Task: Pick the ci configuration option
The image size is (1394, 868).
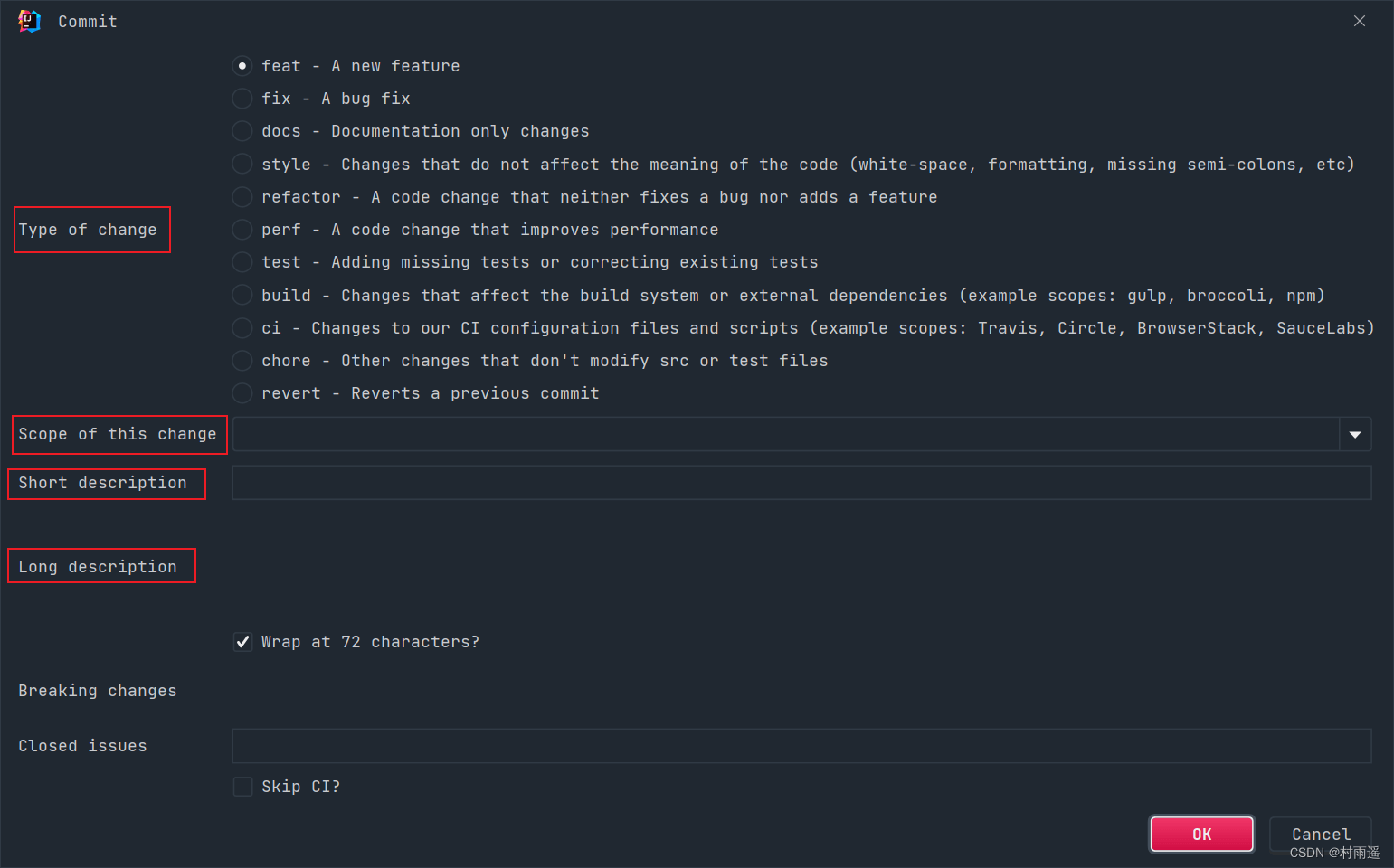Action: [x=242, y=328]
